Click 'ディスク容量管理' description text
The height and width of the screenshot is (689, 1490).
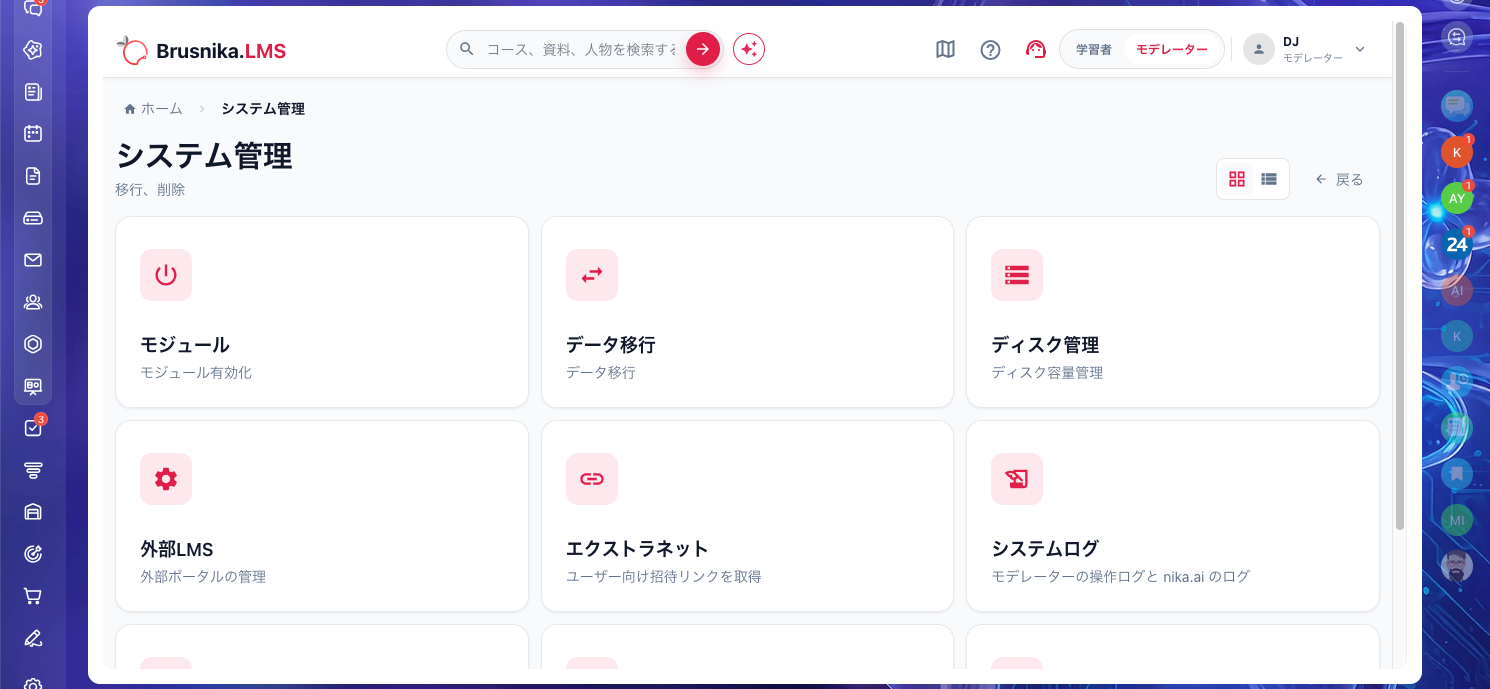1047,373
